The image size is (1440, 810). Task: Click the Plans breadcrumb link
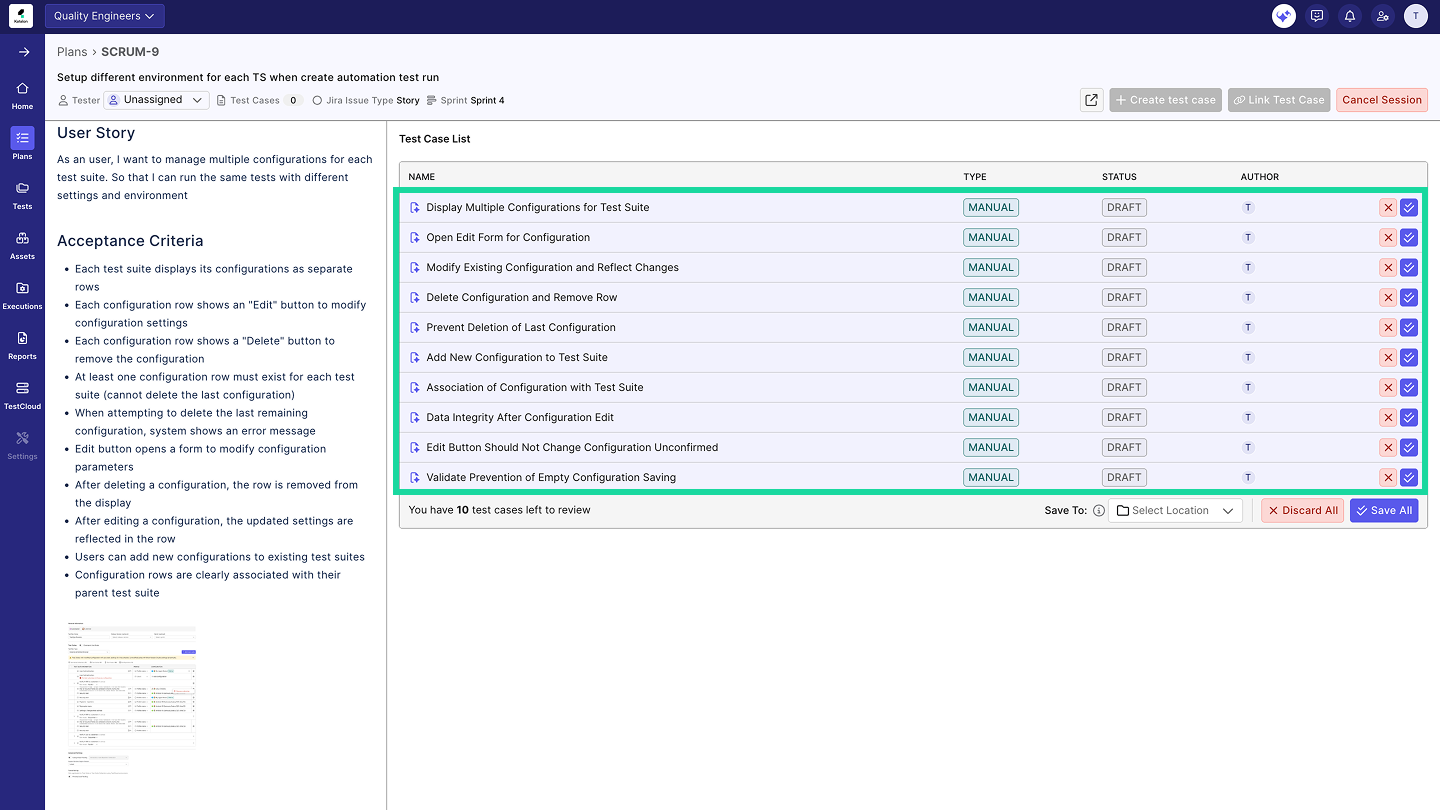coord(72,52)
